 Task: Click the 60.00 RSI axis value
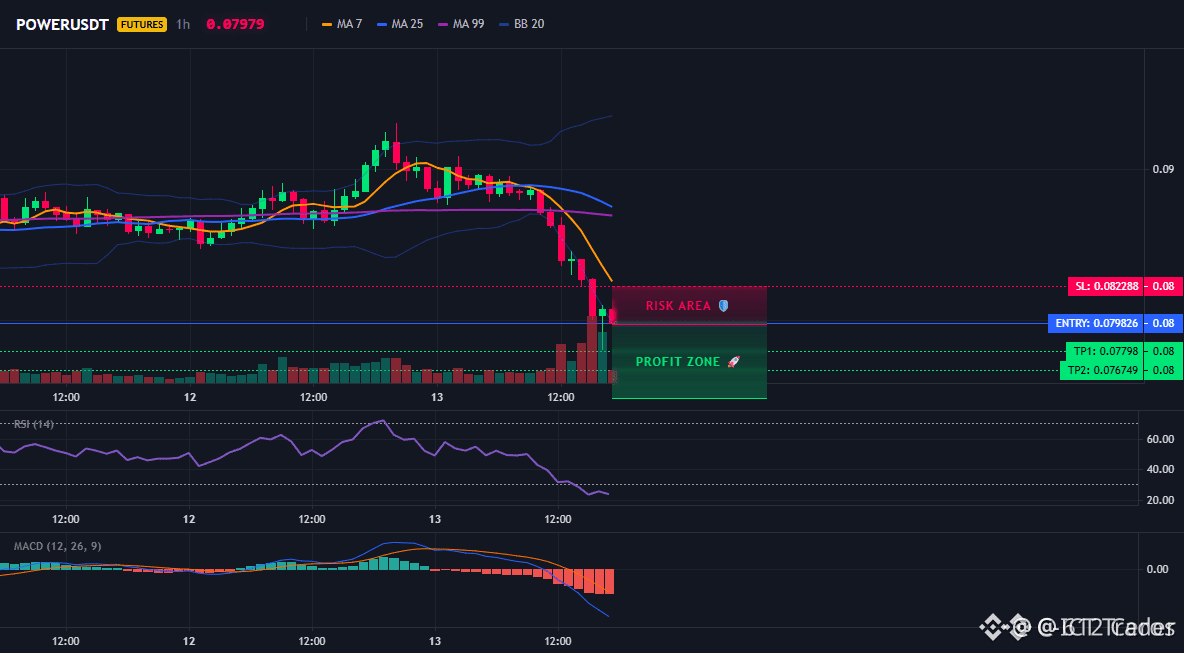pos(1160,439)
